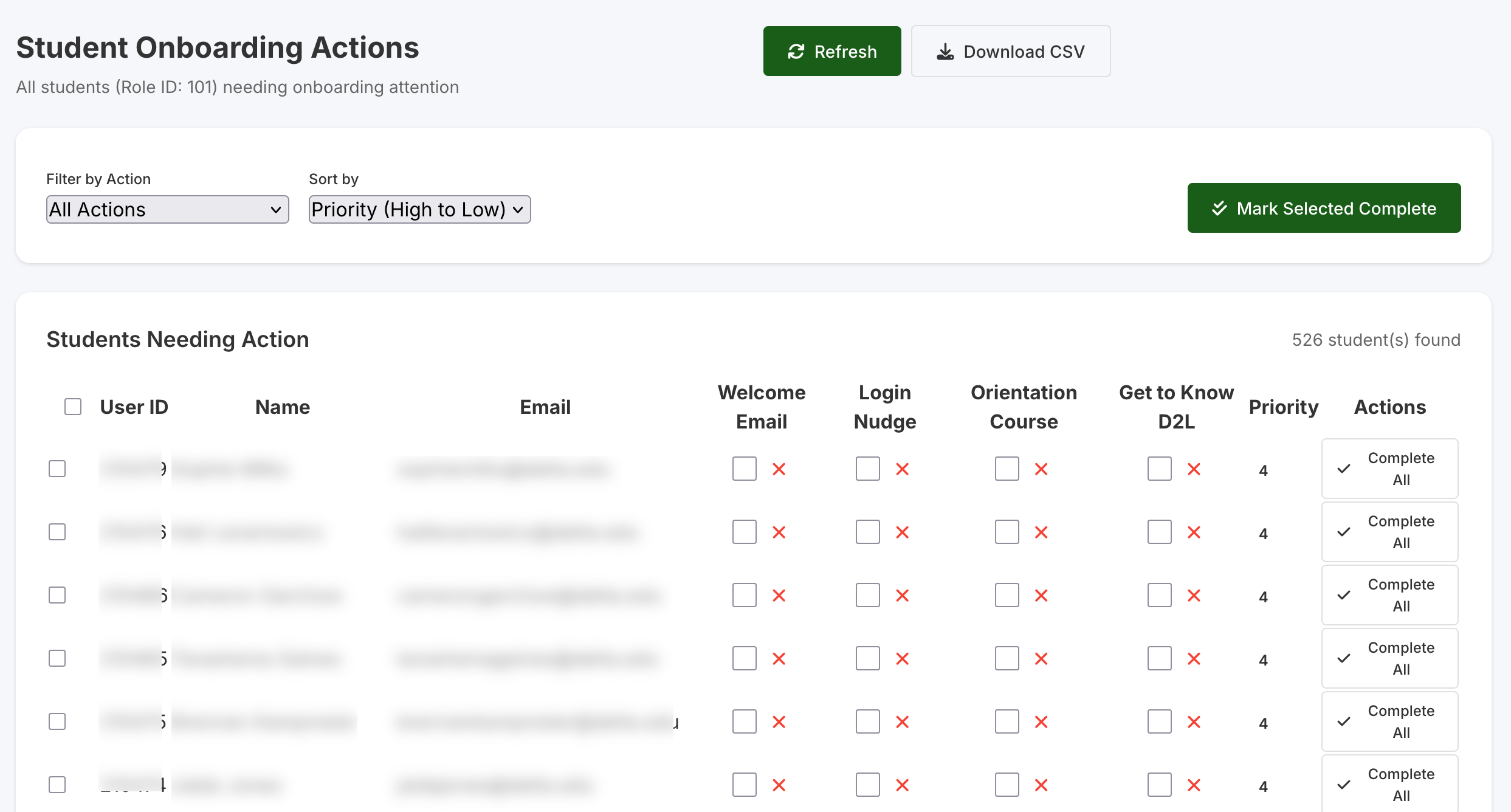Viewport: 1511px width, 812px height.
Task: Click the refresh arrows icon
Action: click(x=796, y=52)
